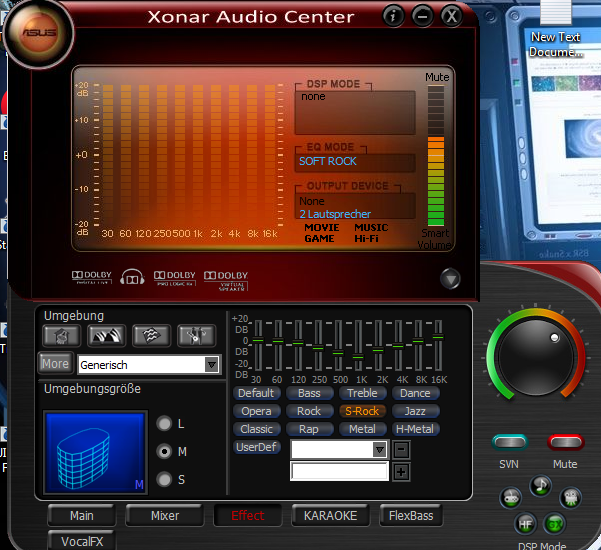601x550 pixels.
Task: Click the SOFT ROCK EQ mode text
Action: point(328,161)
